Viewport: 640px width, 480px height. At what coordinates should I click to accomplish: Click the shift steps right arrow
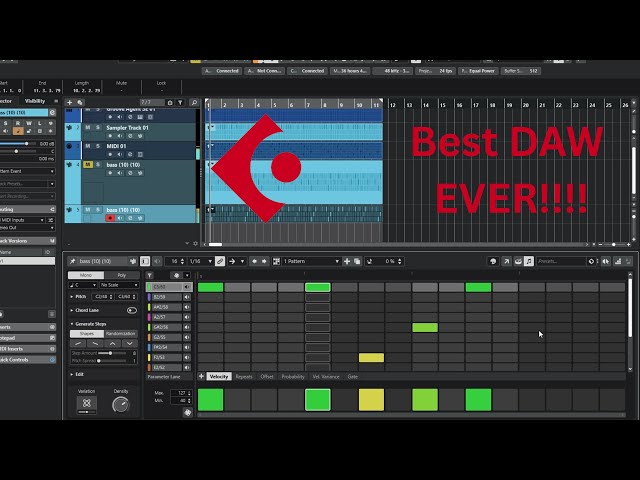(264, 261)
